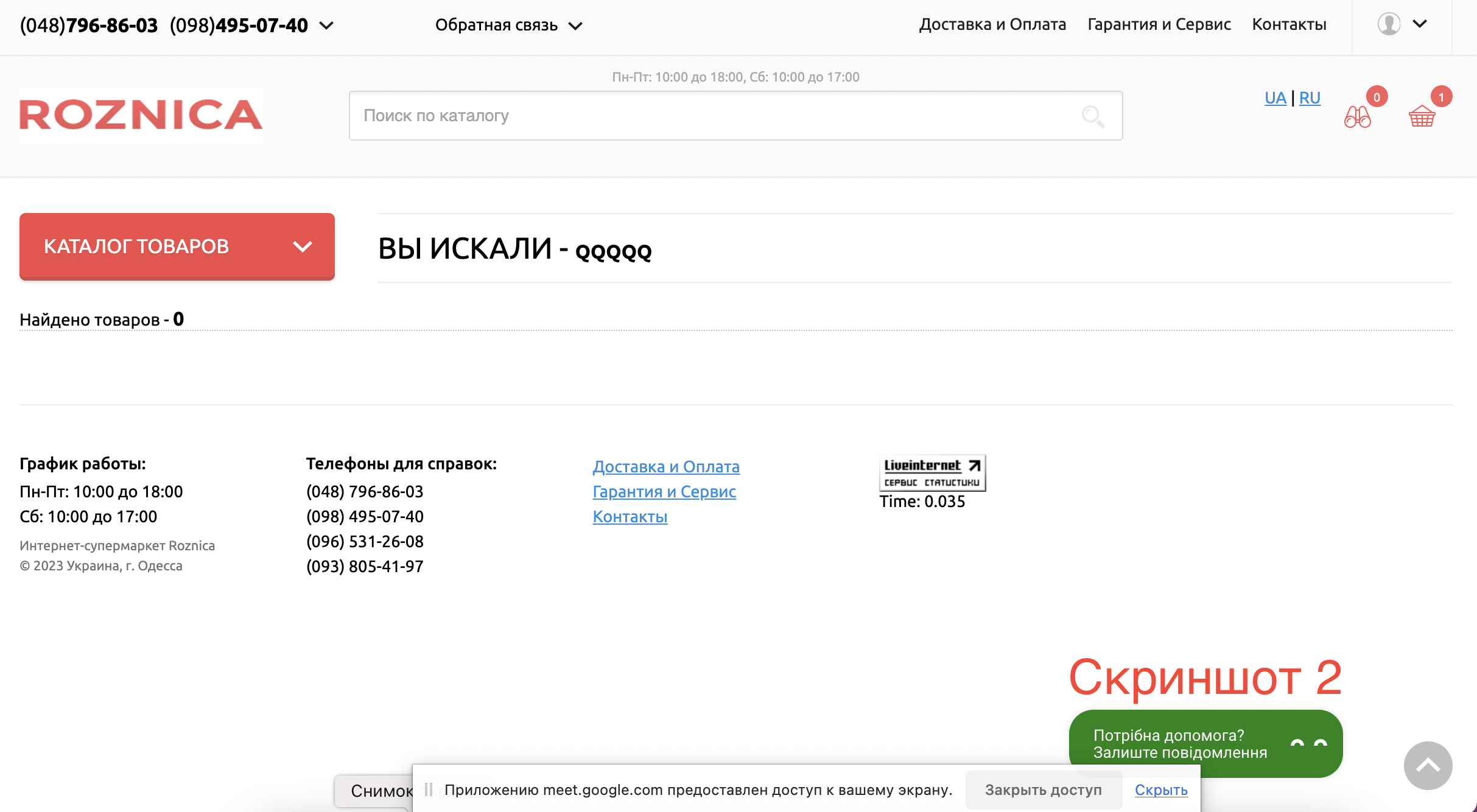Click the ROZNICA logo
Viewport: 1477px width, 812px height.
(141, 115)
